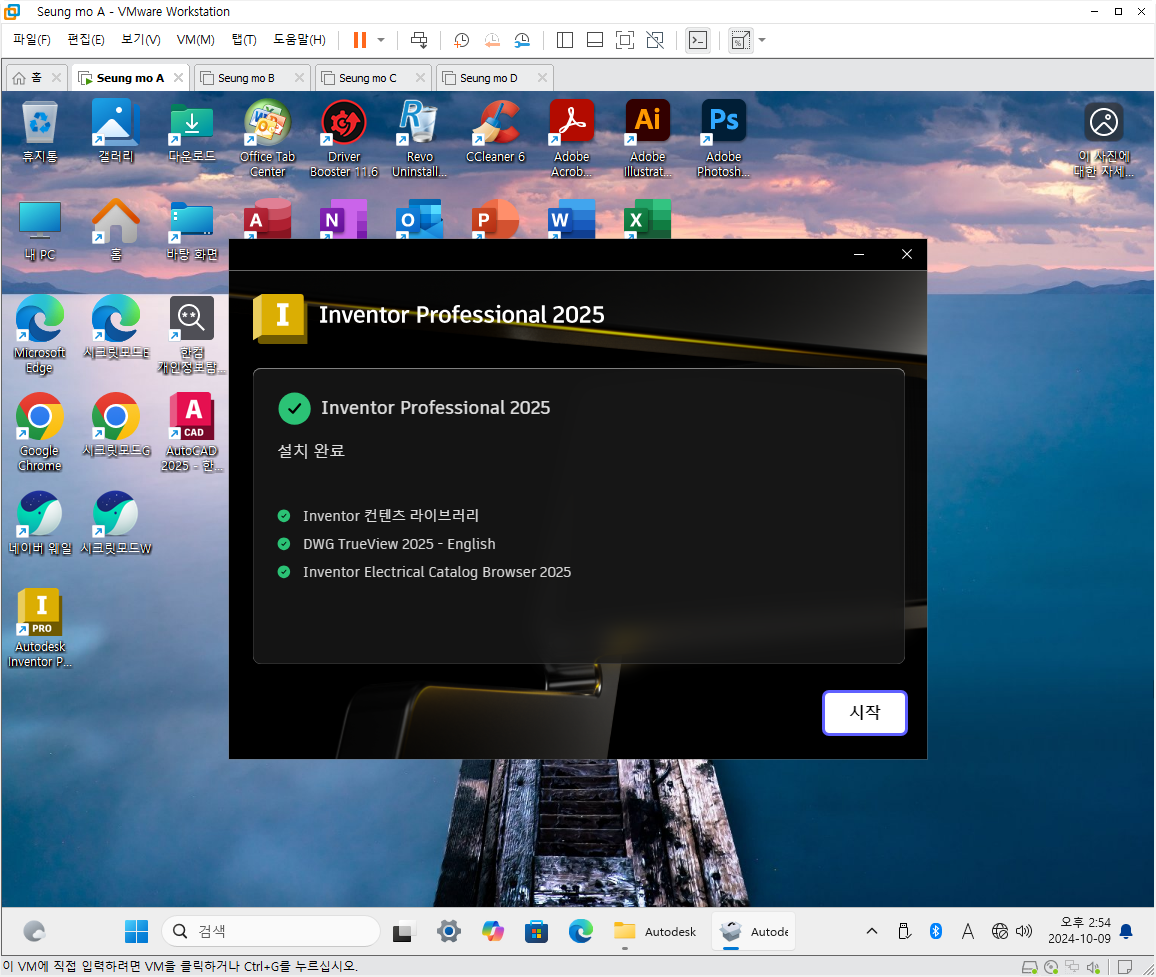Open the VM(M) menu
This screenshot has height=977, width=1156.
195,40
